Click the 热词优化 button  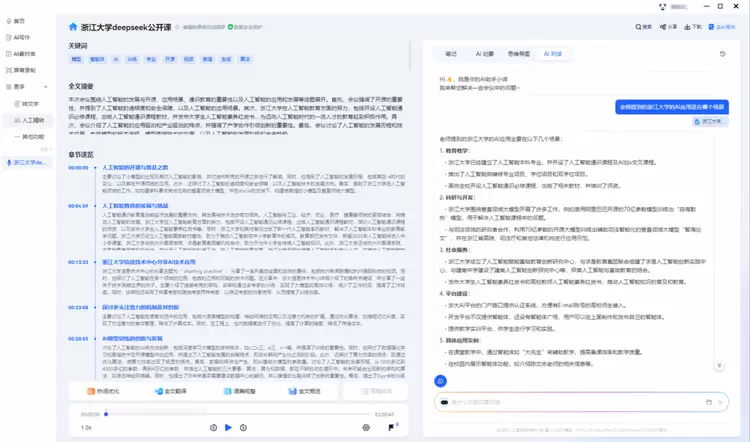[103, 391]
